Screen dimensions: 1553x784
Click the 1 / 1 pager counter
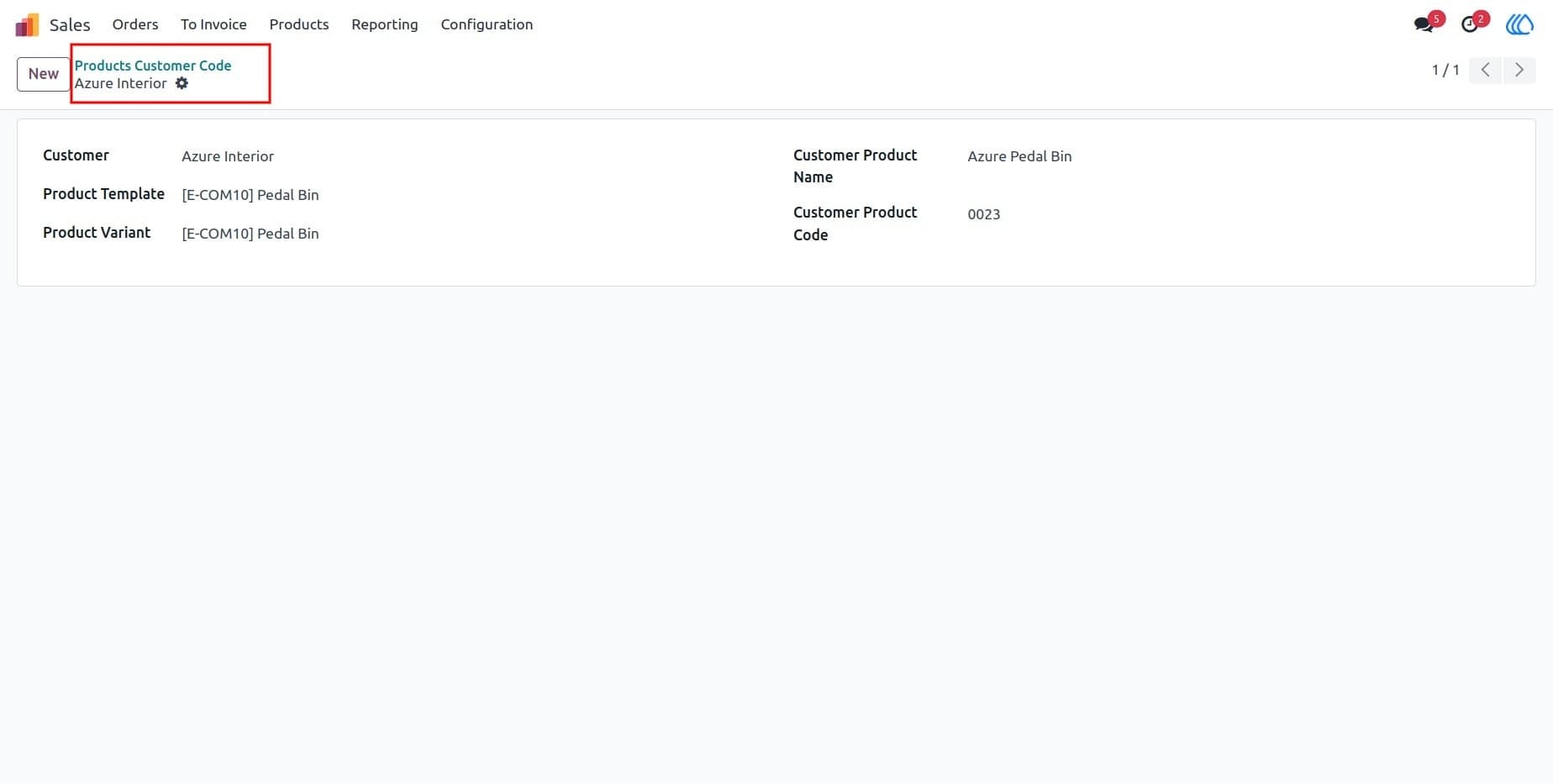1445,70
